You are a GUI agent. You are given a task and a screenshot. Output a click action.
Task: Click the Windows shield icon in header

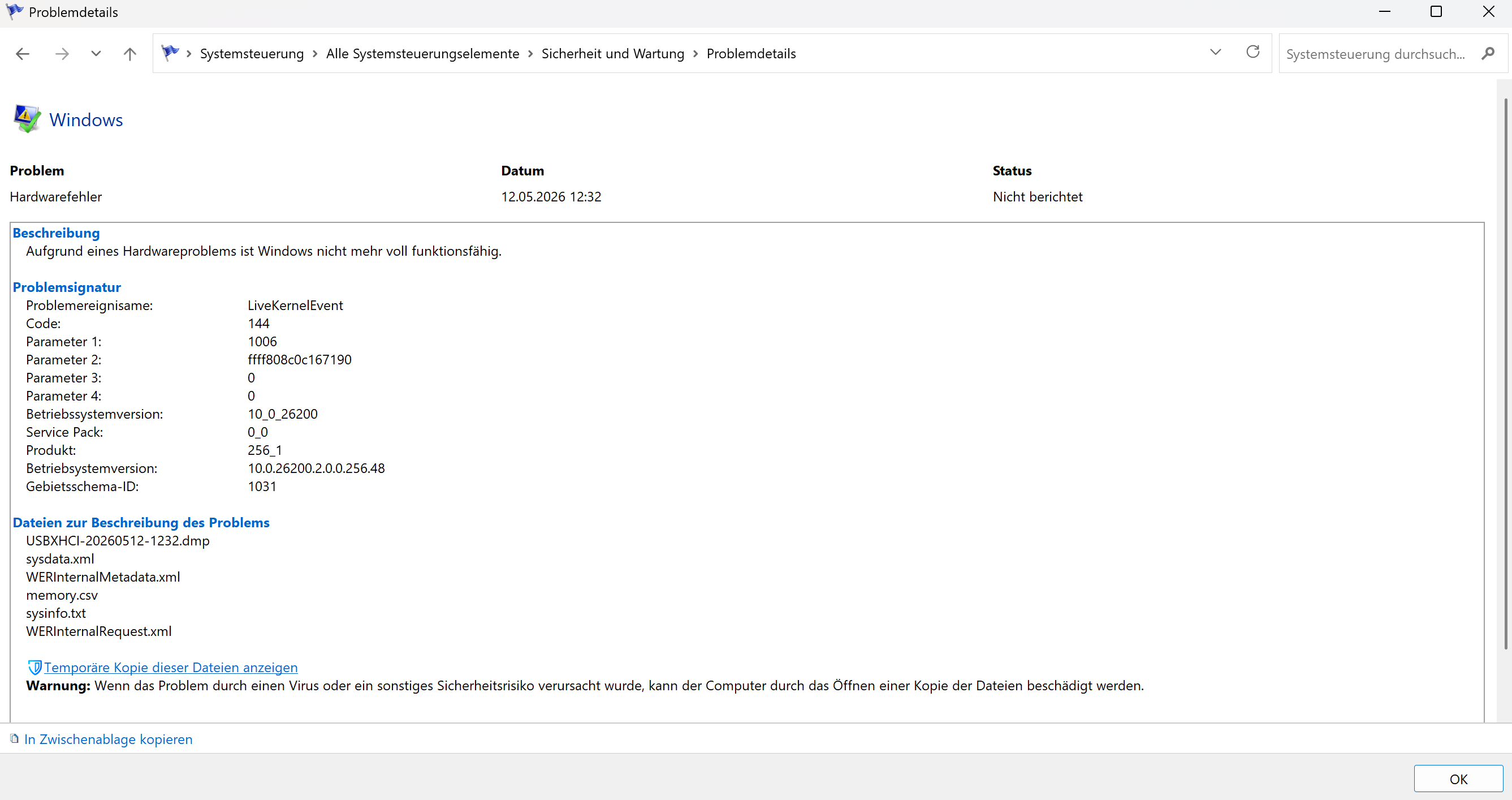27,119
